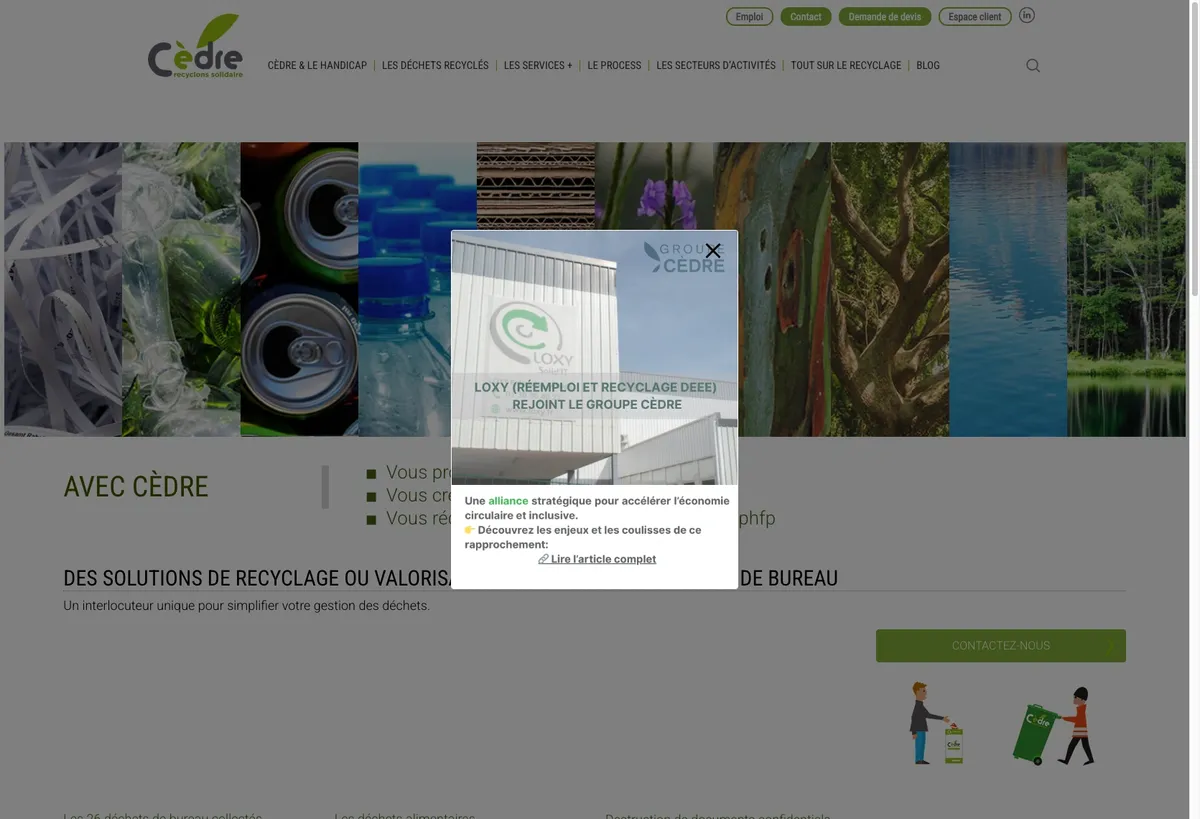
Task: Click the aluminium cans banner image
Action: (299, 289)
